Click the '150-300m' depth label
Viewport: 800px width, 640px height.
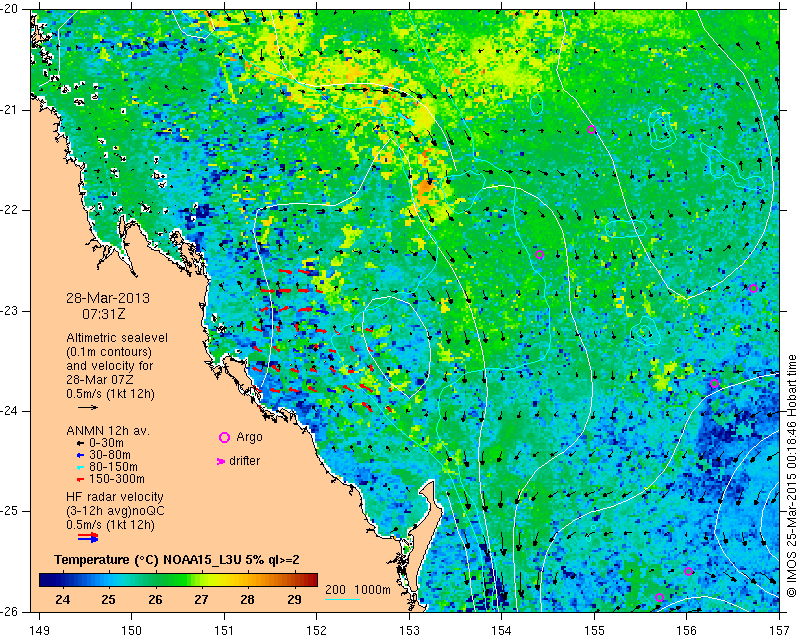(117, 479)
